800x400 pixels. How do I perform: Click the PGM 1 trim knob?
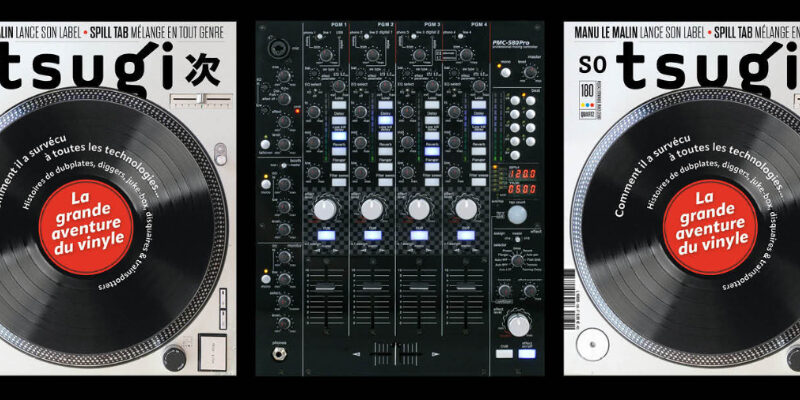[x=326, y=55]
